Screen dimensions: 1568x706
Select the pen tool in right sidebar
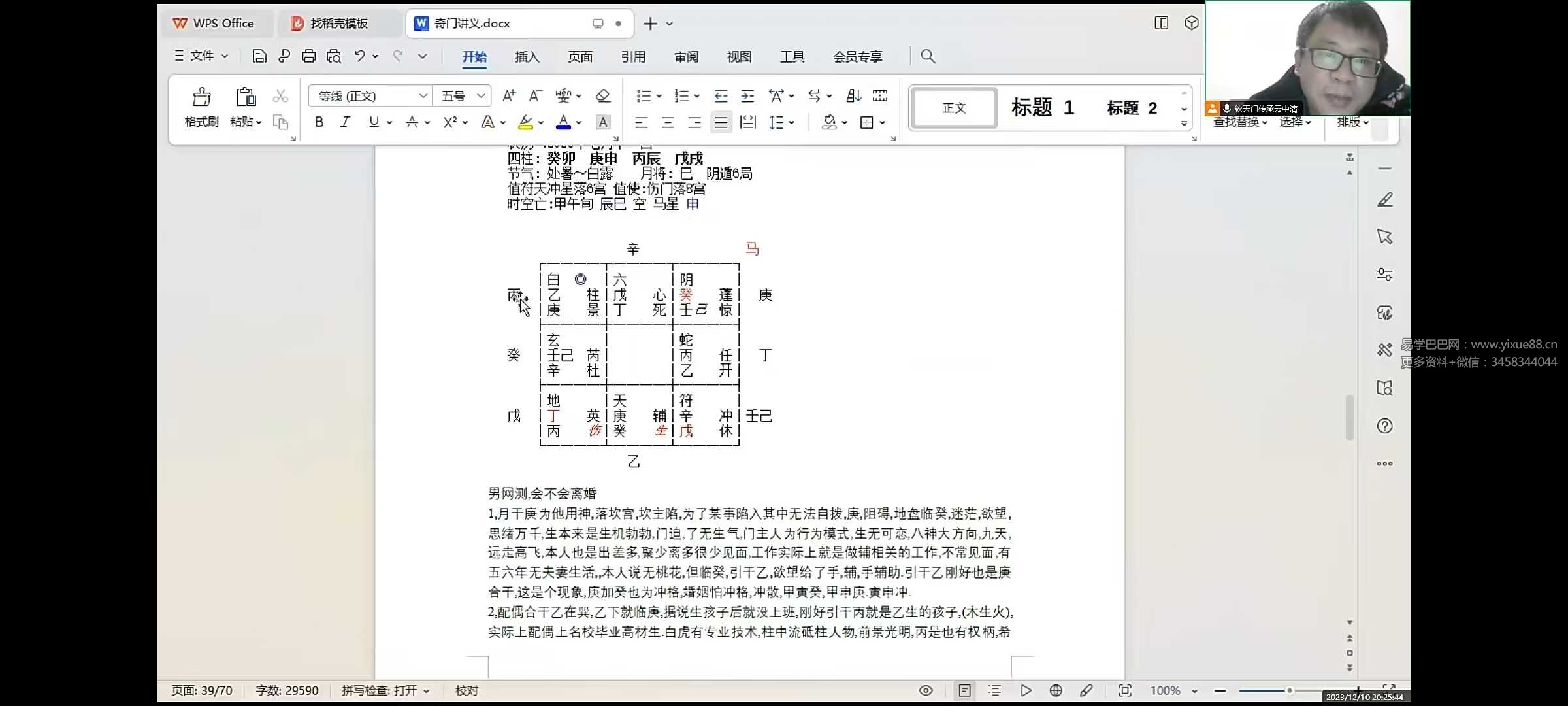pyautogui.click(x=1384, y=199)
